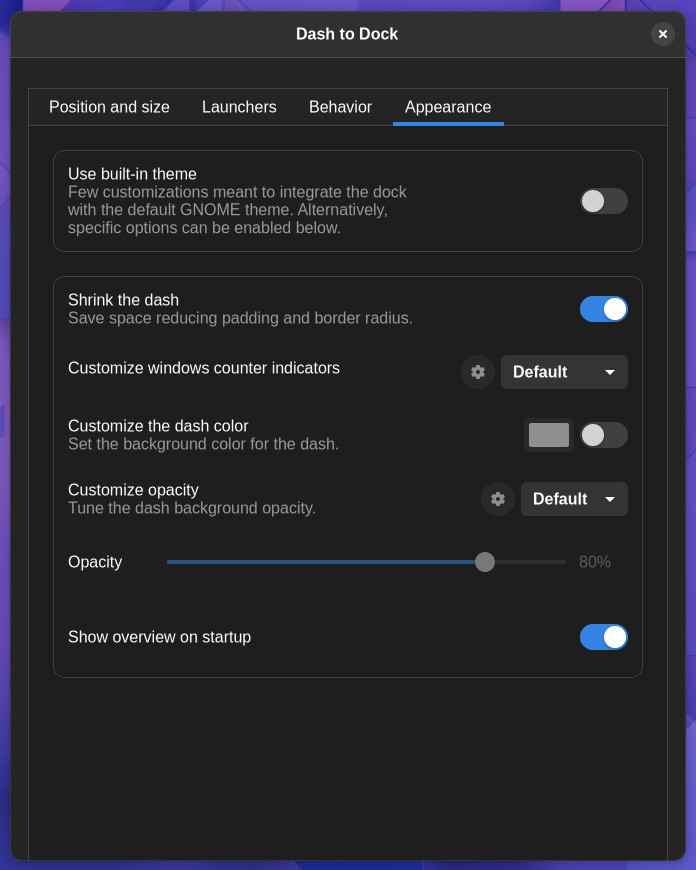Click the Opacity slider handle
Viewport: 696px width, 870px height.
click(x=485, y=562)
